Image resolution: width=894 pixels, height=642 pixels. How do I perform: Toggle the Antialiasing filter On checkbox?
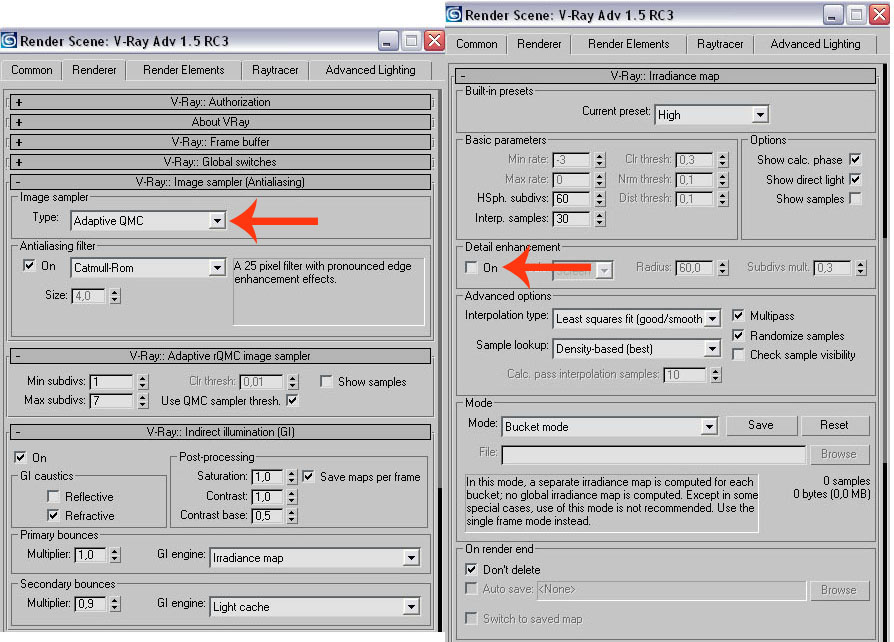[x=29, y=266]
